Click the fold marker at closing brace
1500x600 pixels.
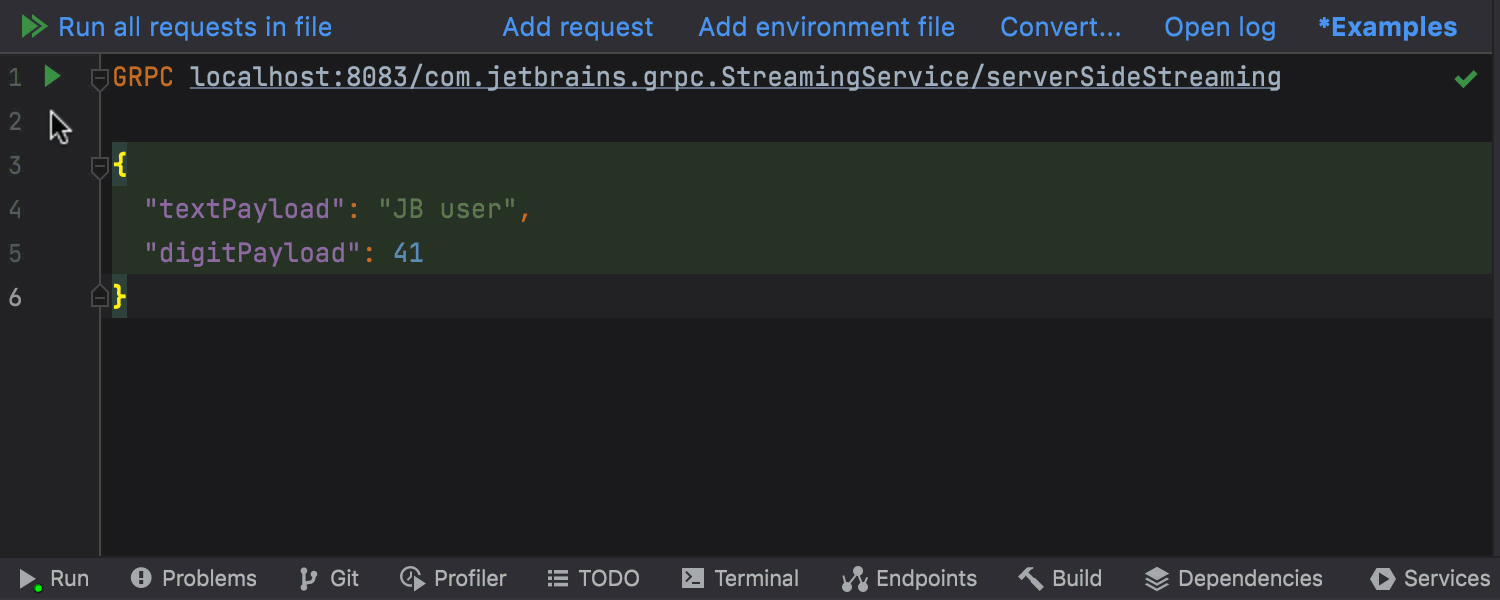[99, 297]
